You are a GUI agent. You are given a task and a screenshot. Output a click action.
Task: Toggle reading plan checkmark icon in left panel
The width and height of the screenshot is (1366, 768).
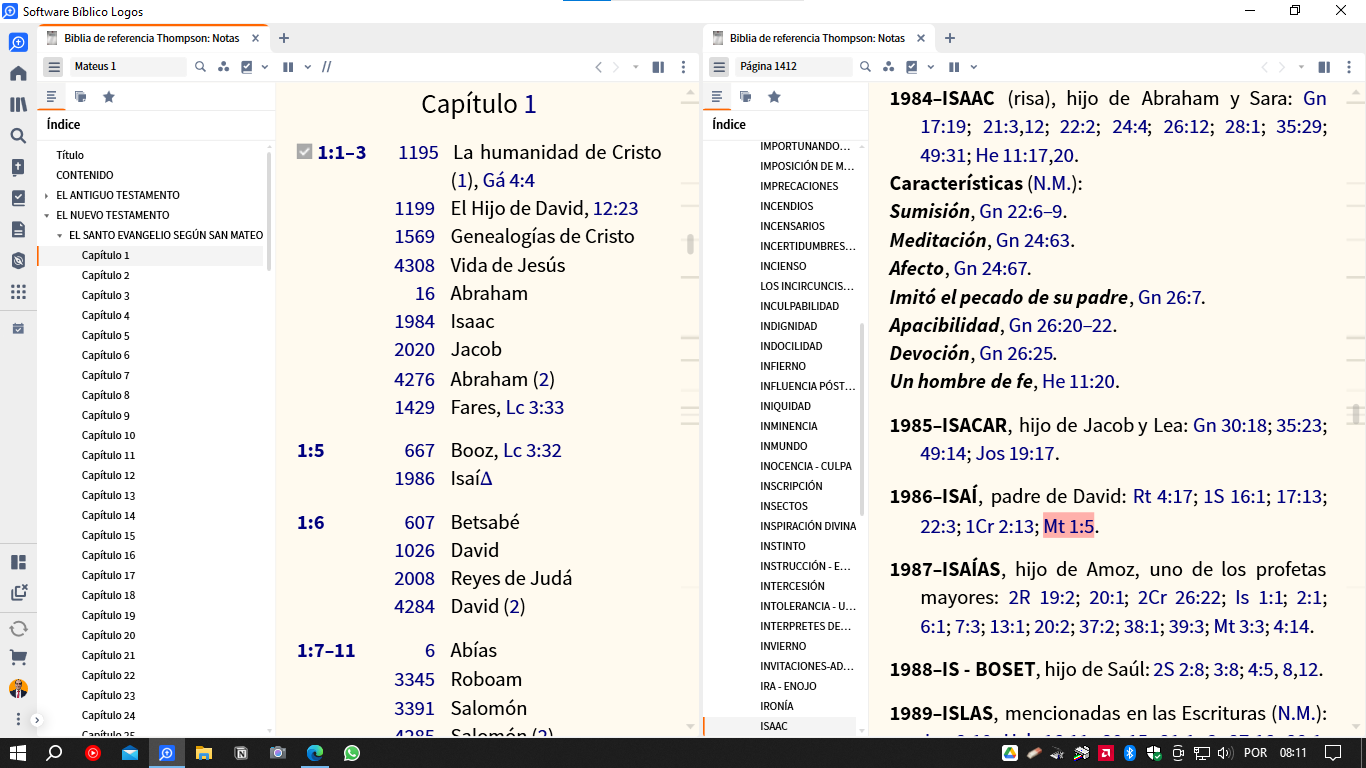[247, 67]
